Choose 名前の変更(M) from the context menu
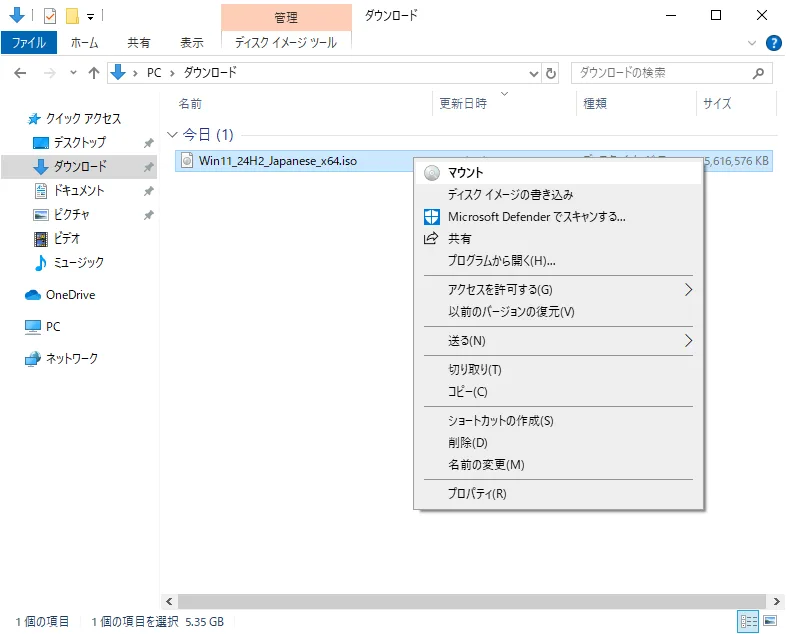Screen dimensions: 786x634 tap(558, 465)
